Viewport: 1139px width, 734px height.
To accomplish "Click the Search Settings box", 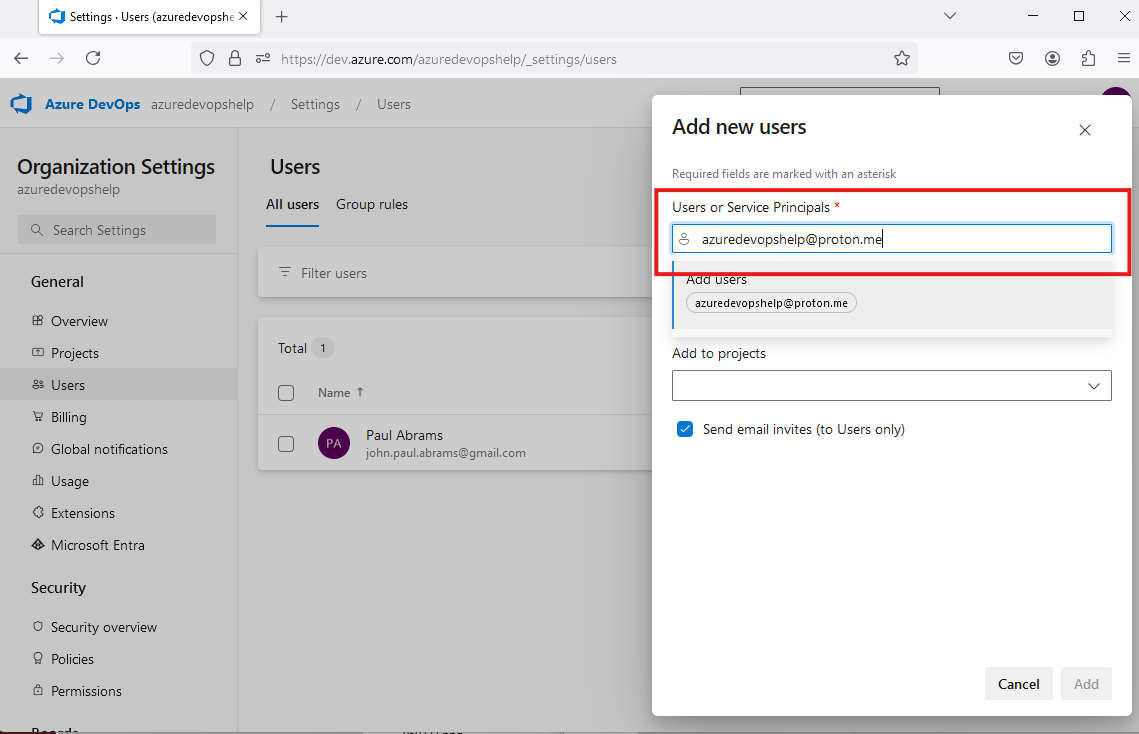I will (117, 230).
